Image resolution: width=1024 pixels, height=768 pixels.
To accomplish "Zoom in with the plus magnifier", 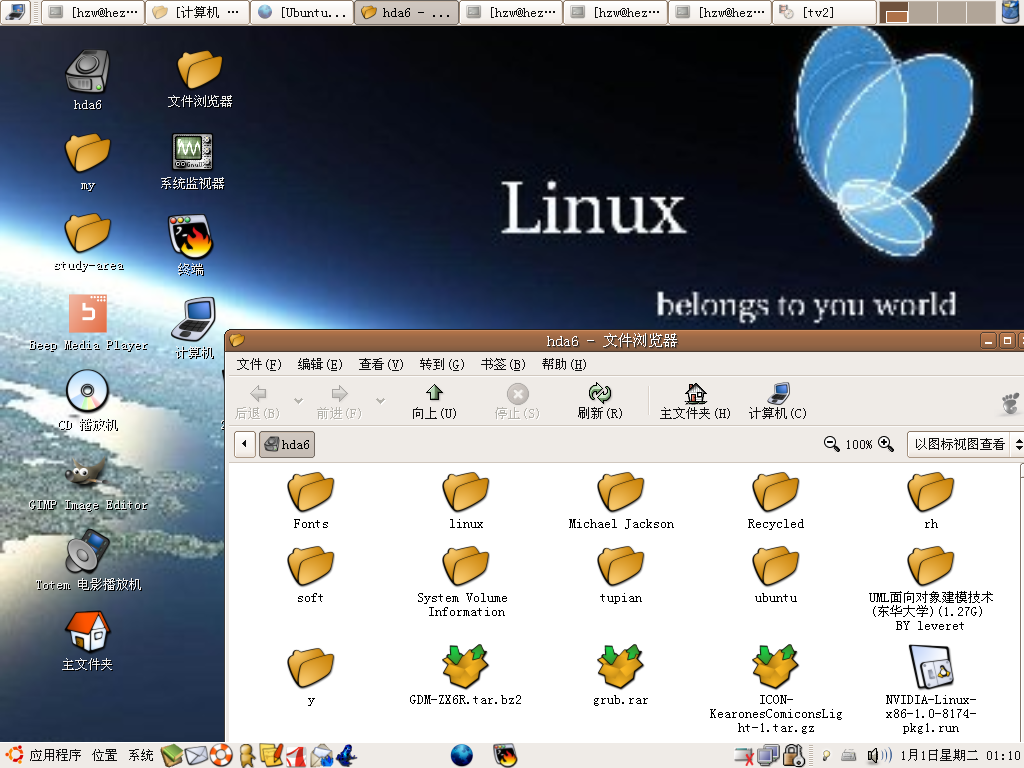I will pyautogui.click(x=886, y=444).
